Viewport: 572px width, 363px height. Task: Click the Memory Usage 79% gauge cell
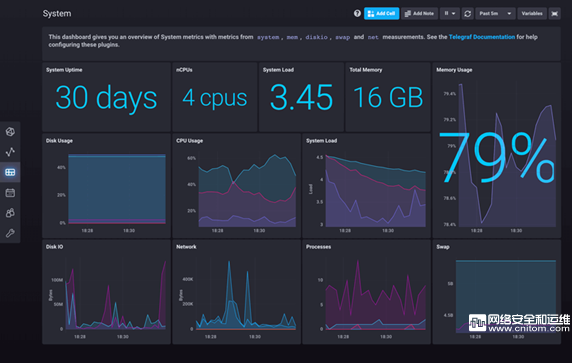(x=496, y=150)
